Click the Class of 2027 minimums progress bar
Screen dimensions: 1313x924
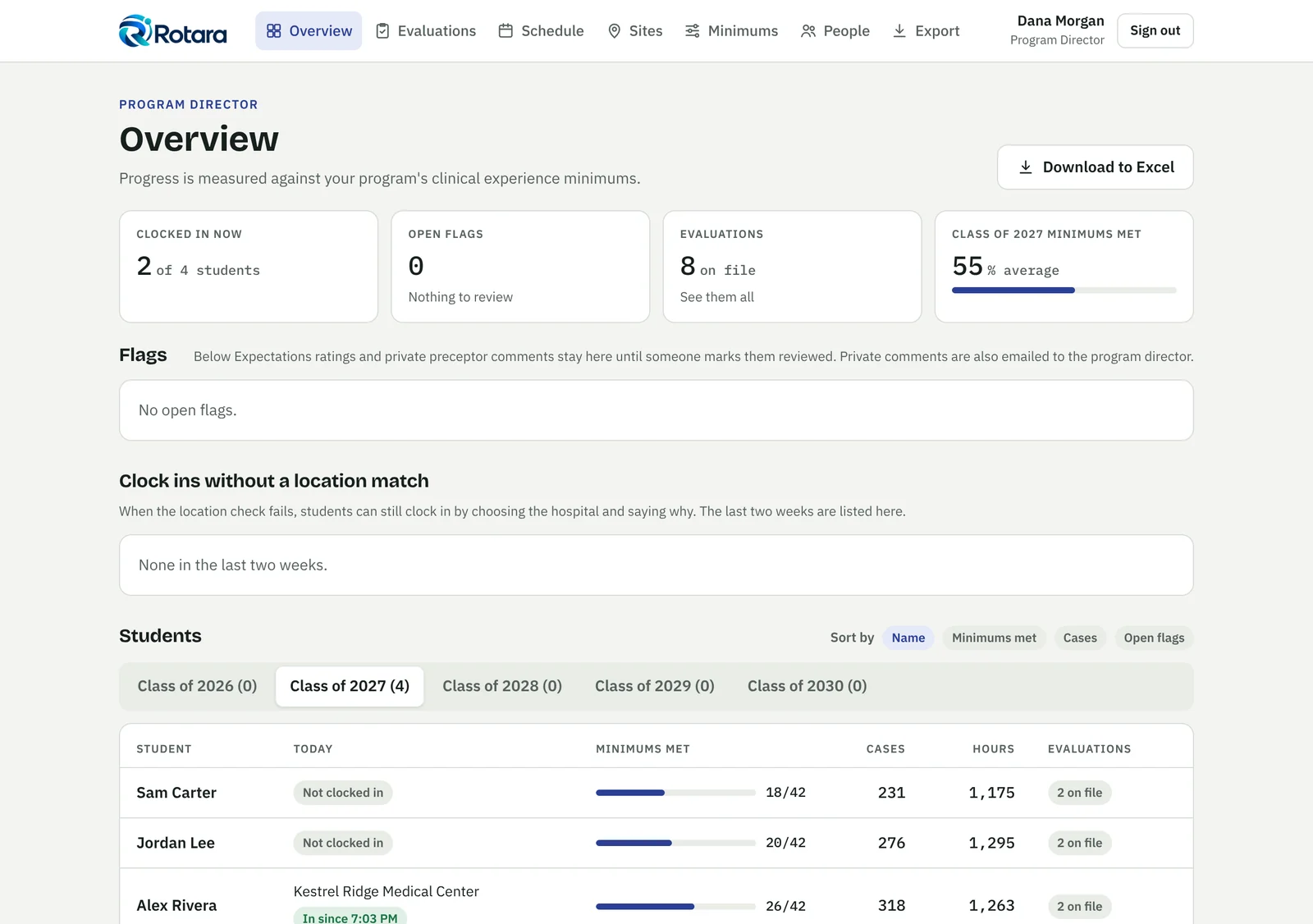pyautogui.click(x=1064, y=290)
